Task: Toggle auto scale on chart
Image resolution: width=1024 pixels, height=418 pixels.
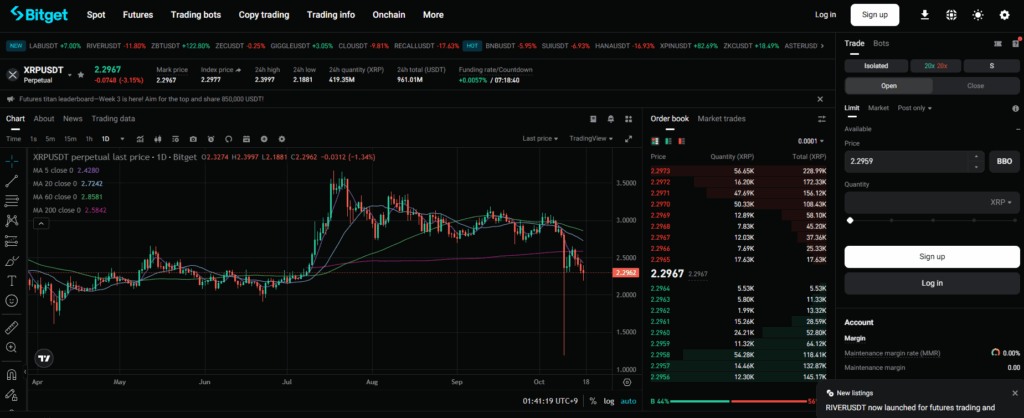Action: coord(628,401)
